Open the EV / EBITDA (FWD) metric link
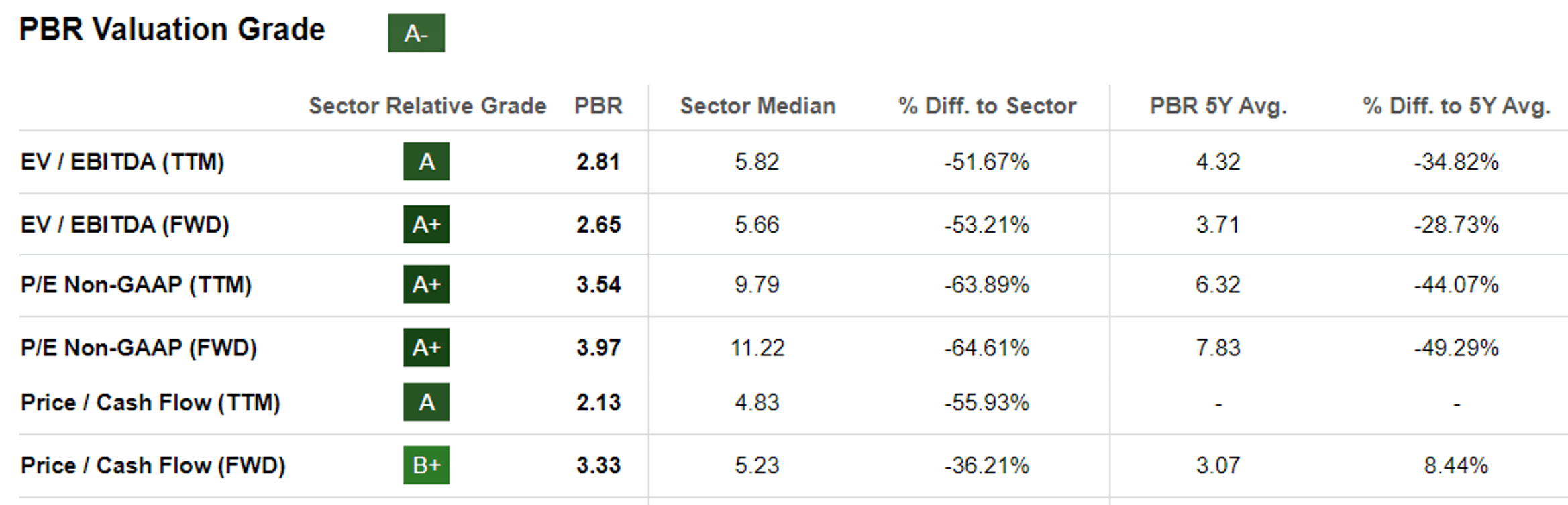 [125, 224]
